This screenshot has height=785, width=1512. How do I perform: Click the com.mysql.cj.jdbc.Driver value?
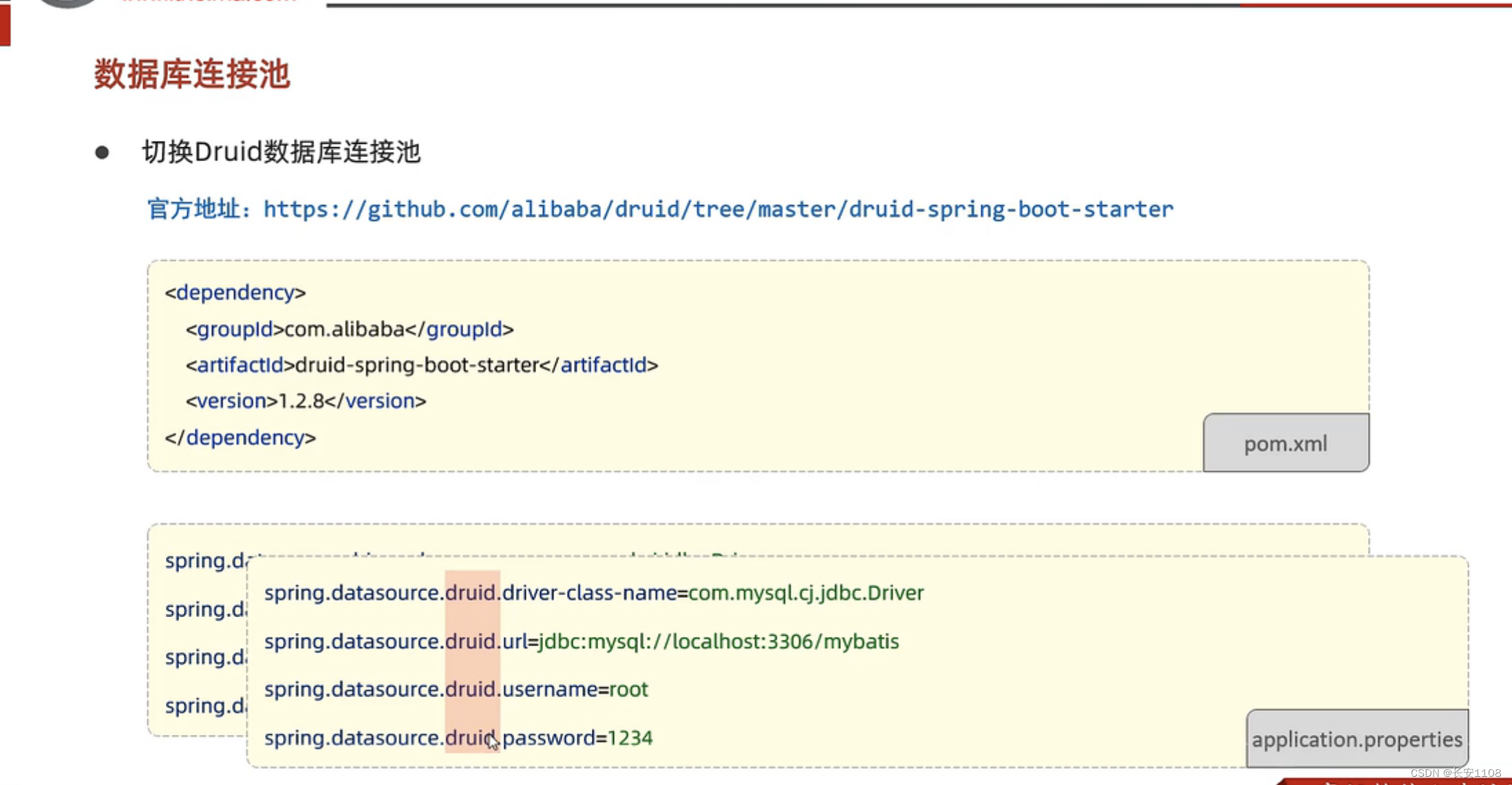click(806, 592)
